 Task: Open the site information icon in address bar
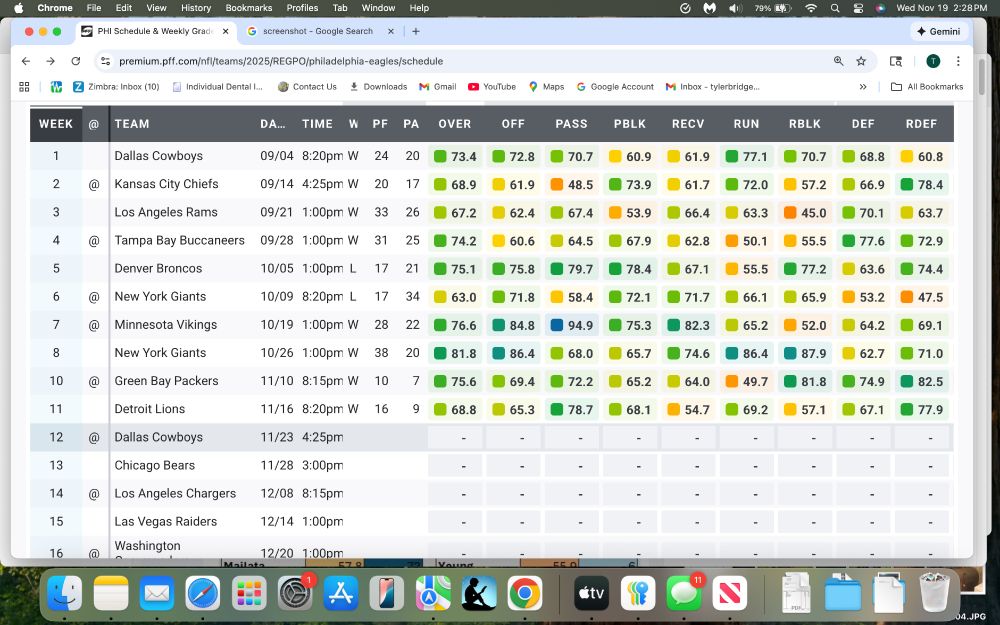[x=106, y=61]
